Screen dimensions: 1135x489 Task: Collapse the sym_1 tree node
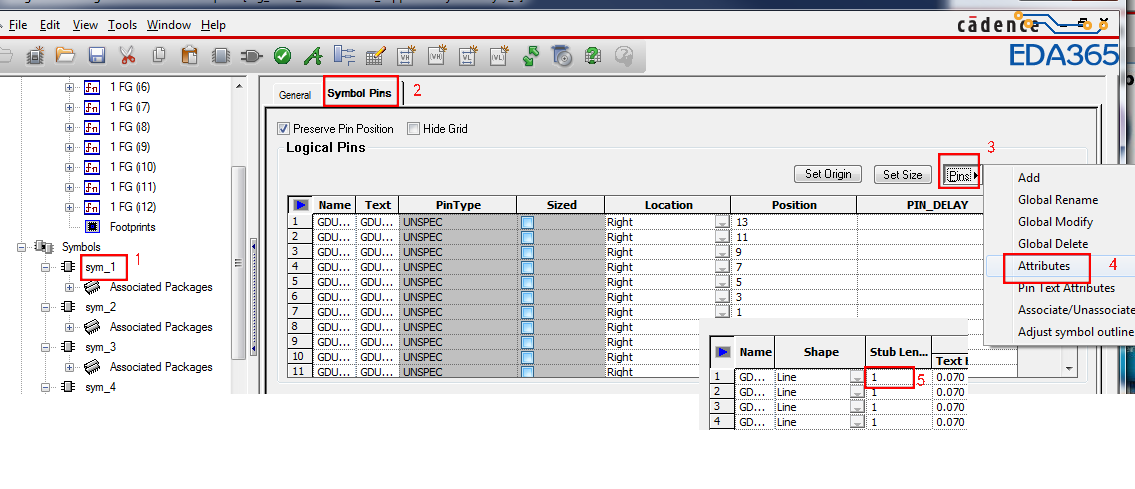point(45,267)
